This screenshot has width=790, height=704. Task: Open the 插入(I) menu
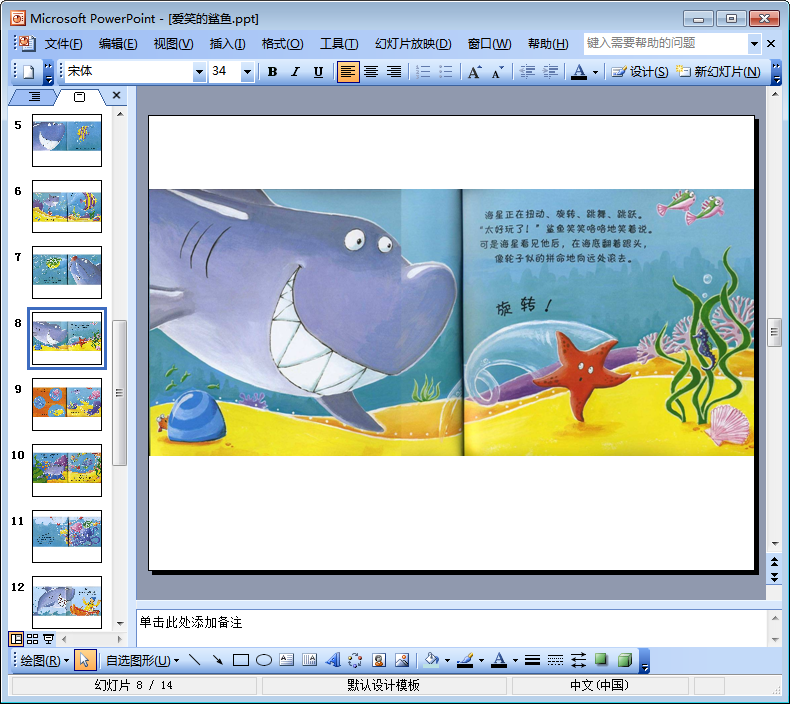point(227,44)
